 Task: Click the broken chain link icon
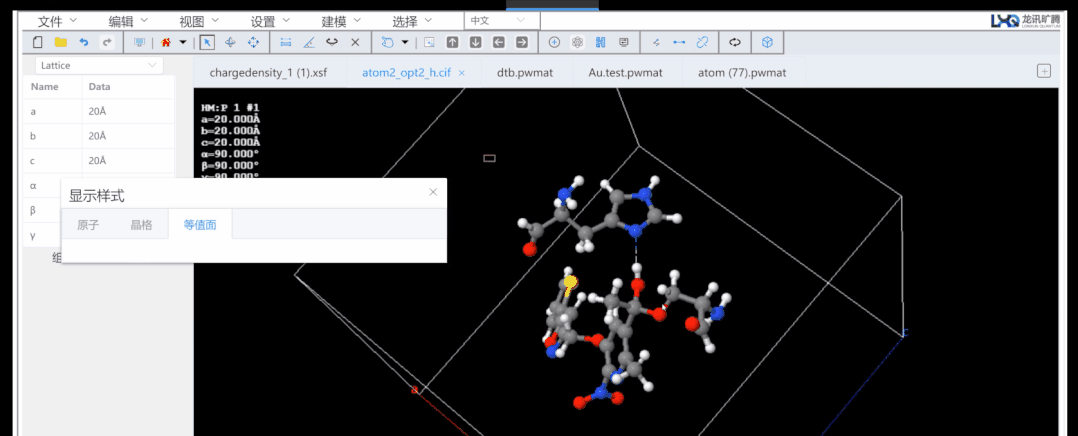(x=702, y=43)
